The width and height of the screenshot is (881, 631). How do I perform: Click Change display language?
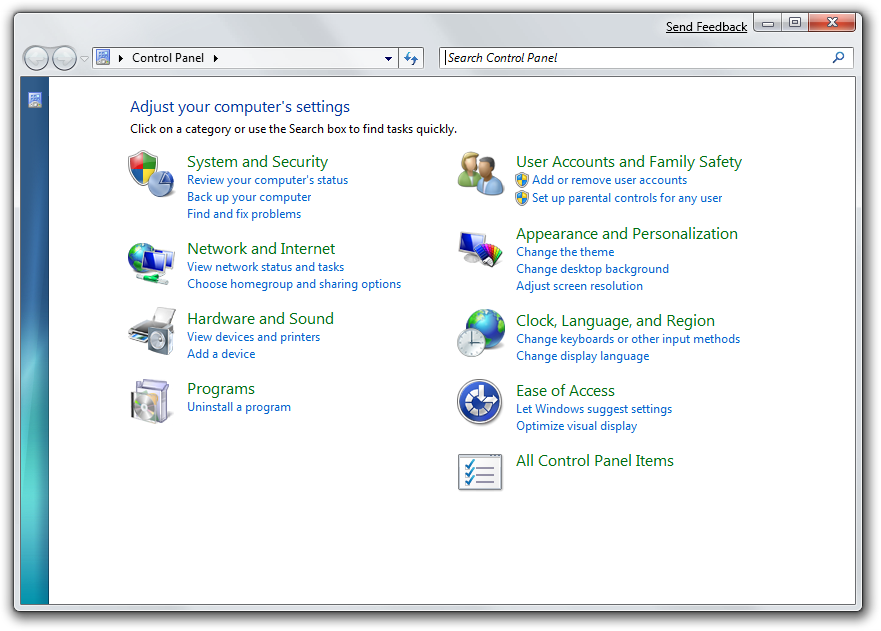click(x=582, y=356)
